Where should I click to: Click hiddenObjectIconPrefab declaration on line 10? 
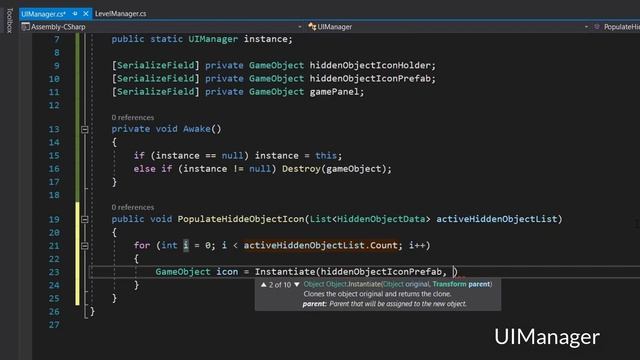(370, 78)
